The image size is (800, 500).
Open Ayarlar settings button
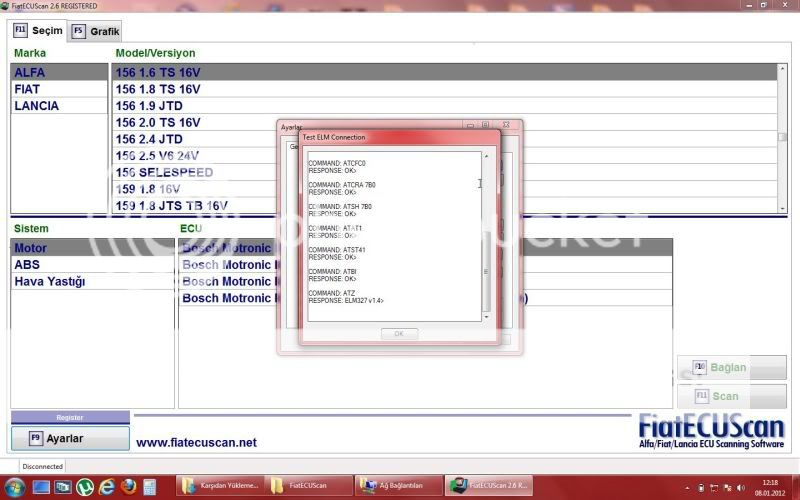click(x=70, y=438)
